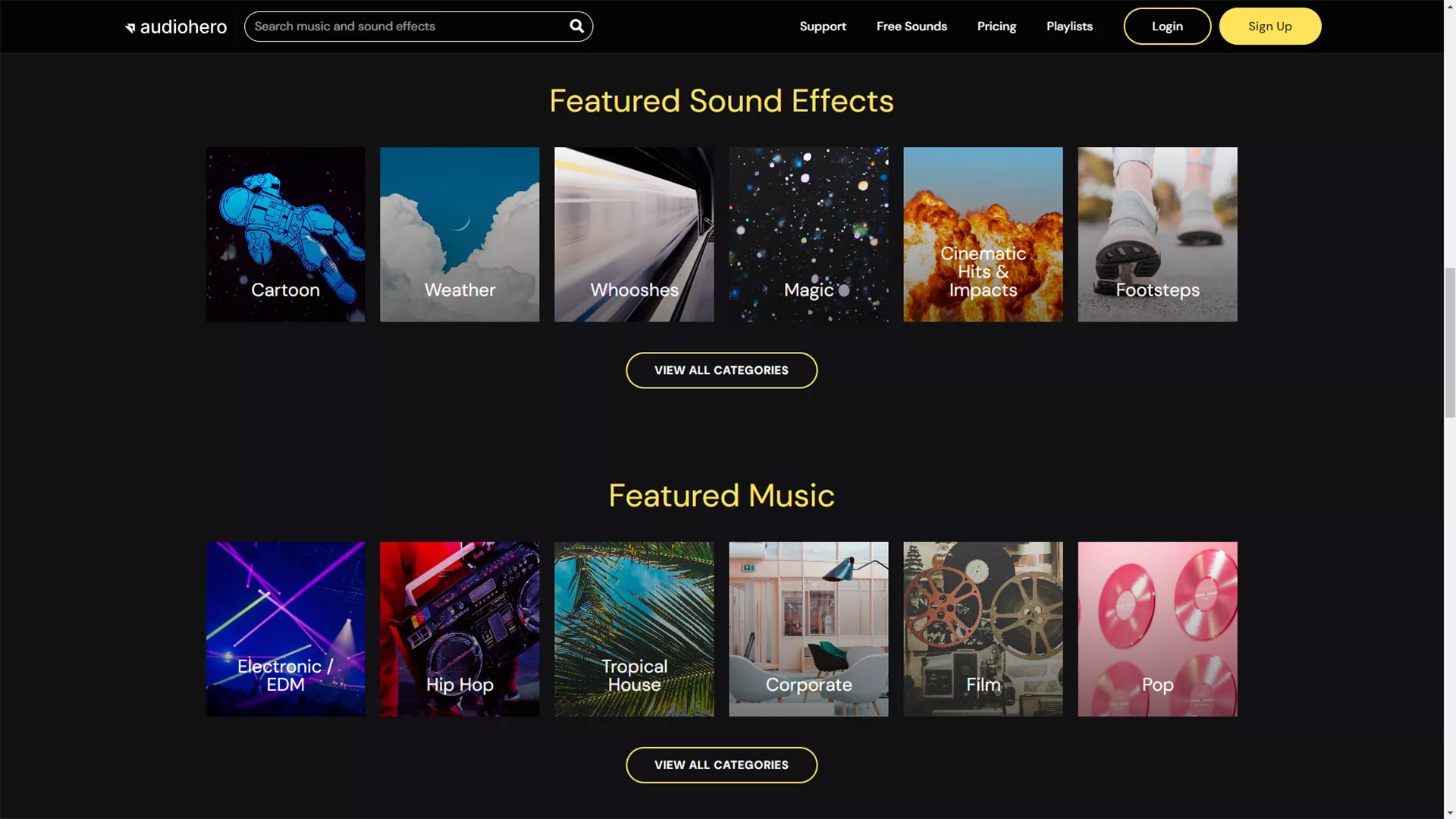Select the Film music tile

pos(983,629)
